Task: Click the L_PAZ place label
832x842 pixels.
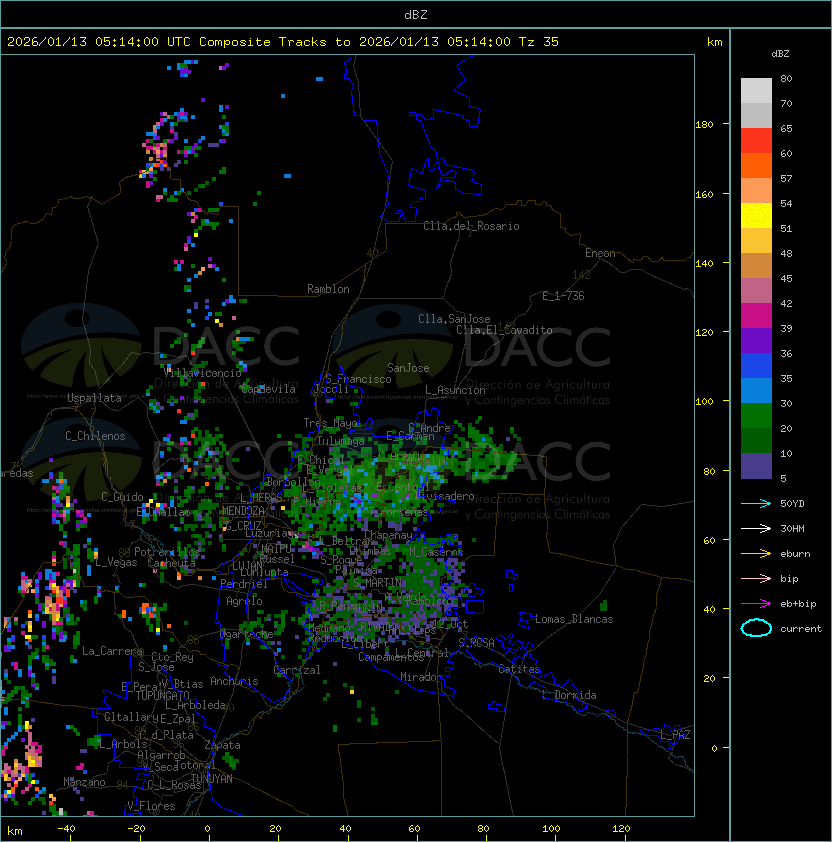Action: (x=675, y=735)
